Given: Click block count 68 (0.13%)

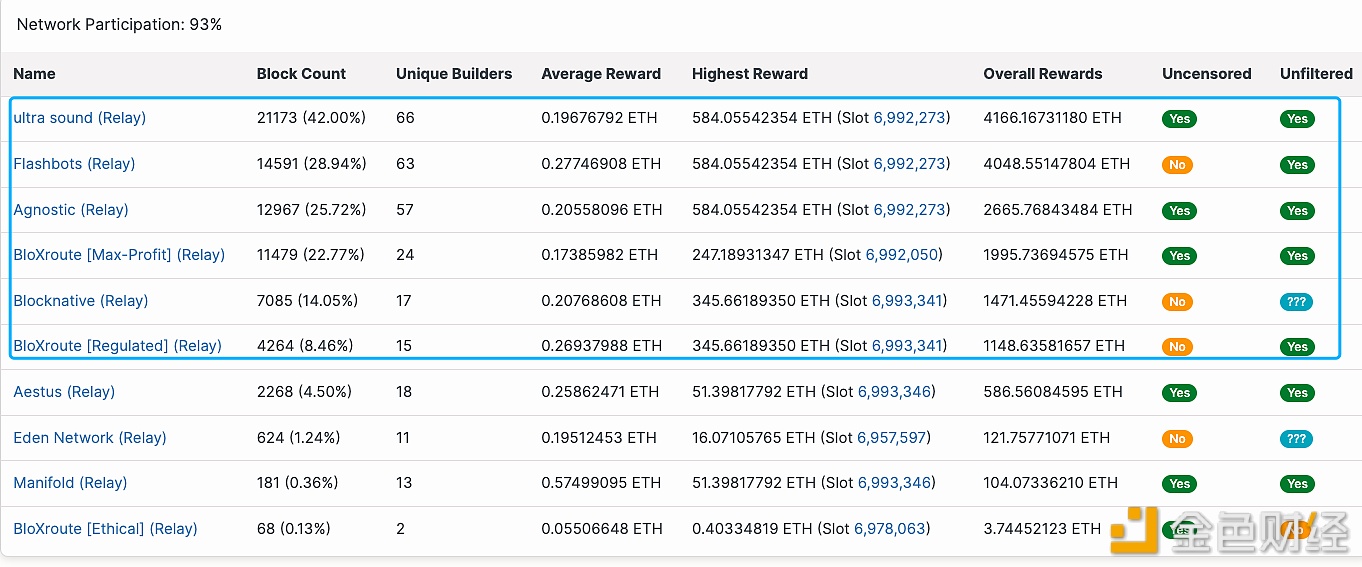Looking at the screenshot, I should pos(294,529).
